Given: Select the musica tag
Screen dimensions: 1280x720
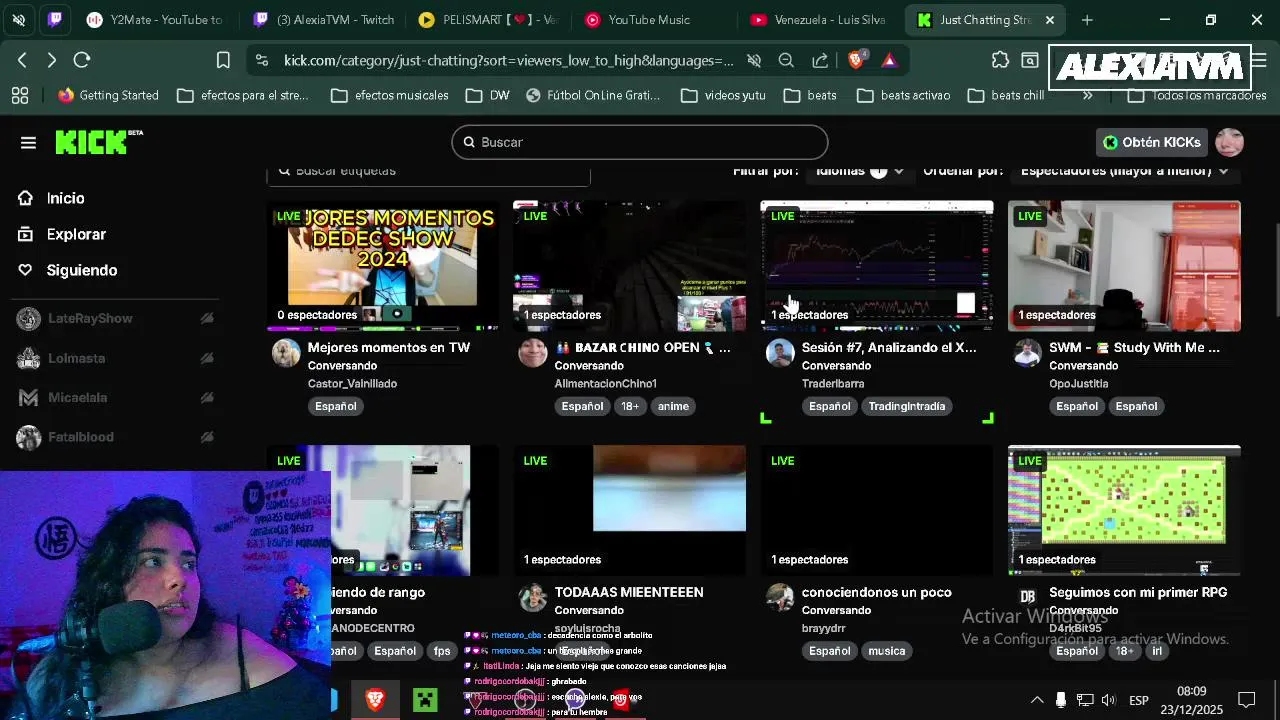Looking at the screenshot, I should 887,651.
